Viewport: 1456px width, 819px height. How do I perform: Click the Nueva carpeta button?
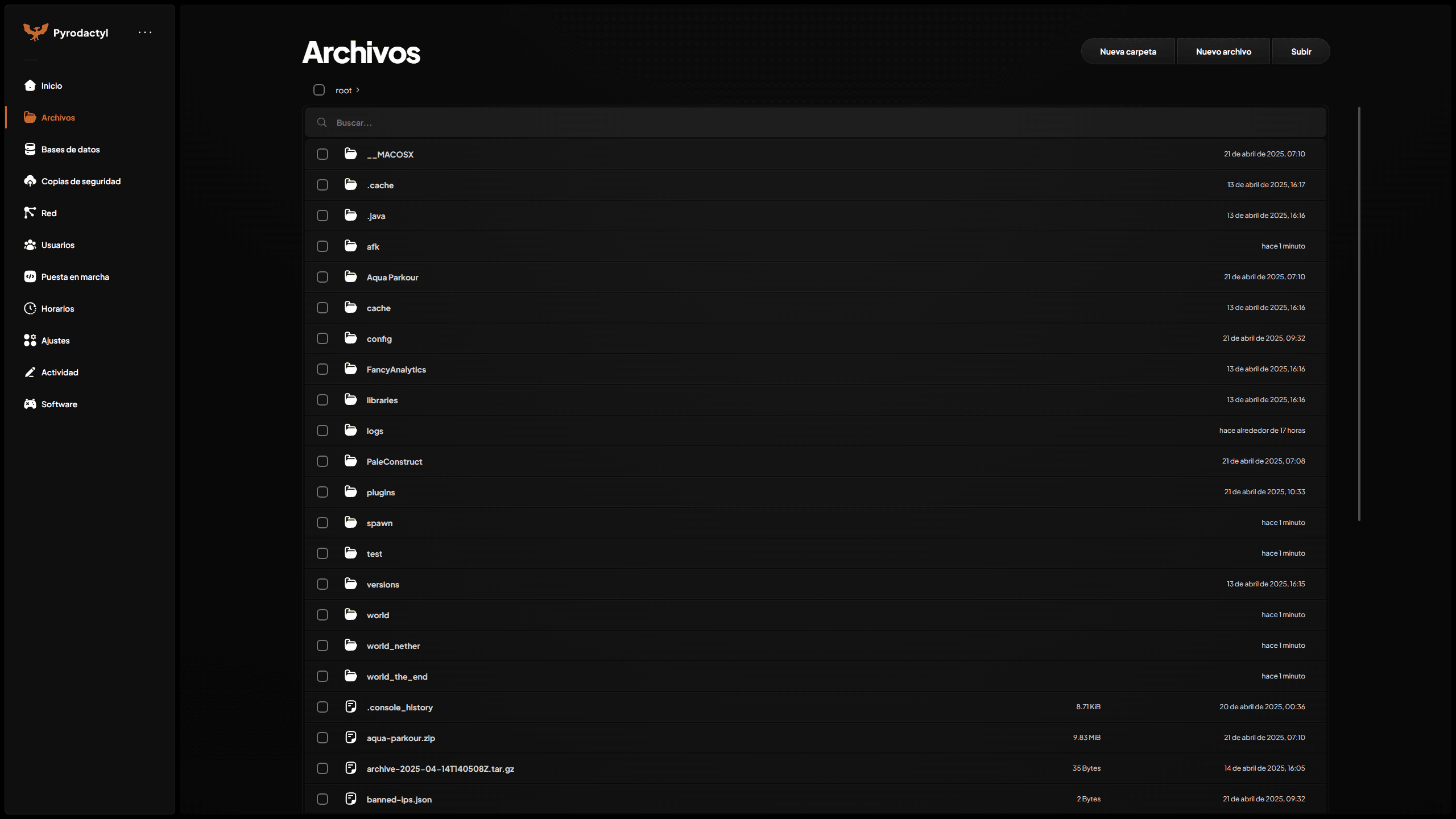click(x=1127, y=52)
